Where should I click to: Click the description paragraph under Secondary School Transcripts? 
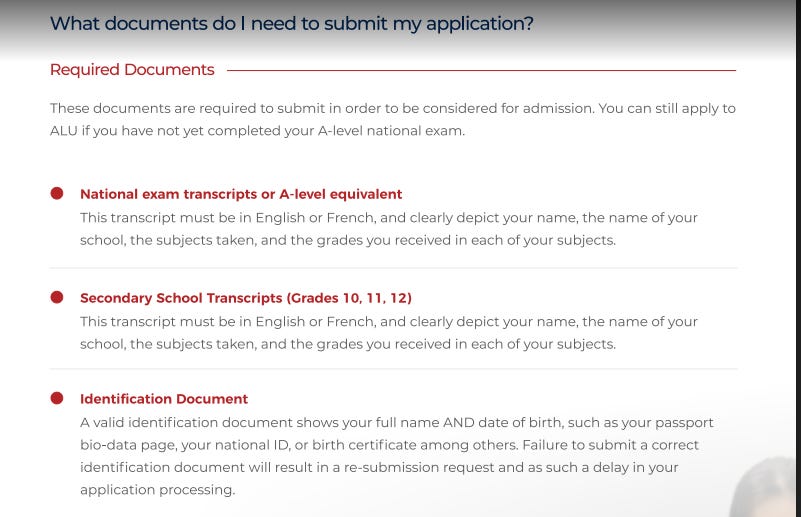click(389, 333)
